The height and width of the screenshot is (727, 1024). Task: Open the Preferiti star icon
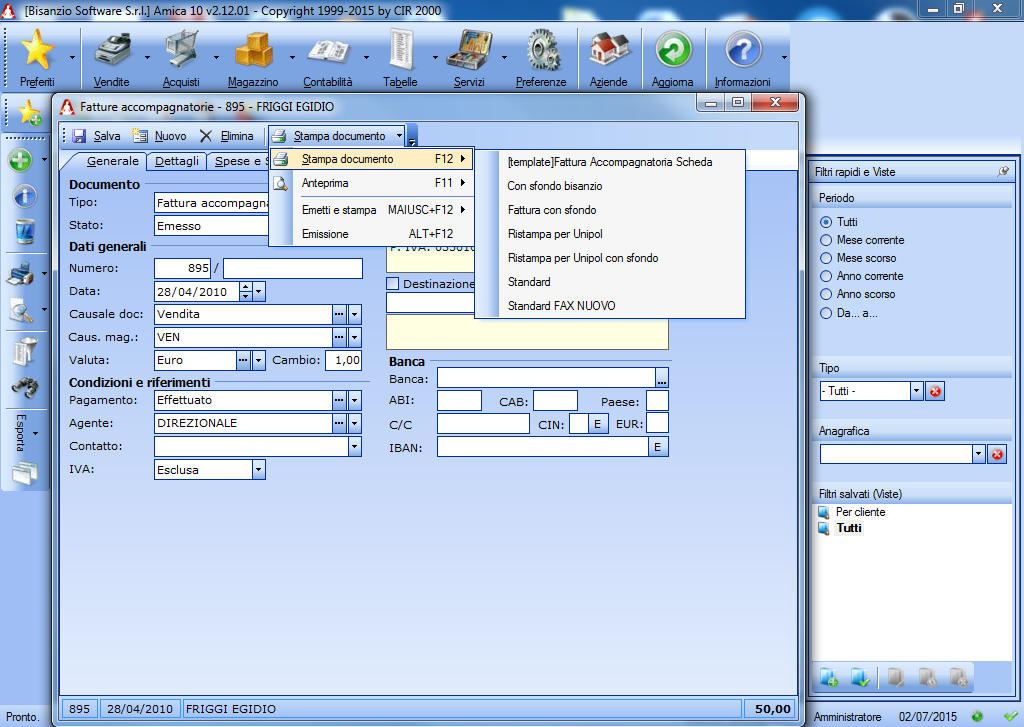[37, 51]
